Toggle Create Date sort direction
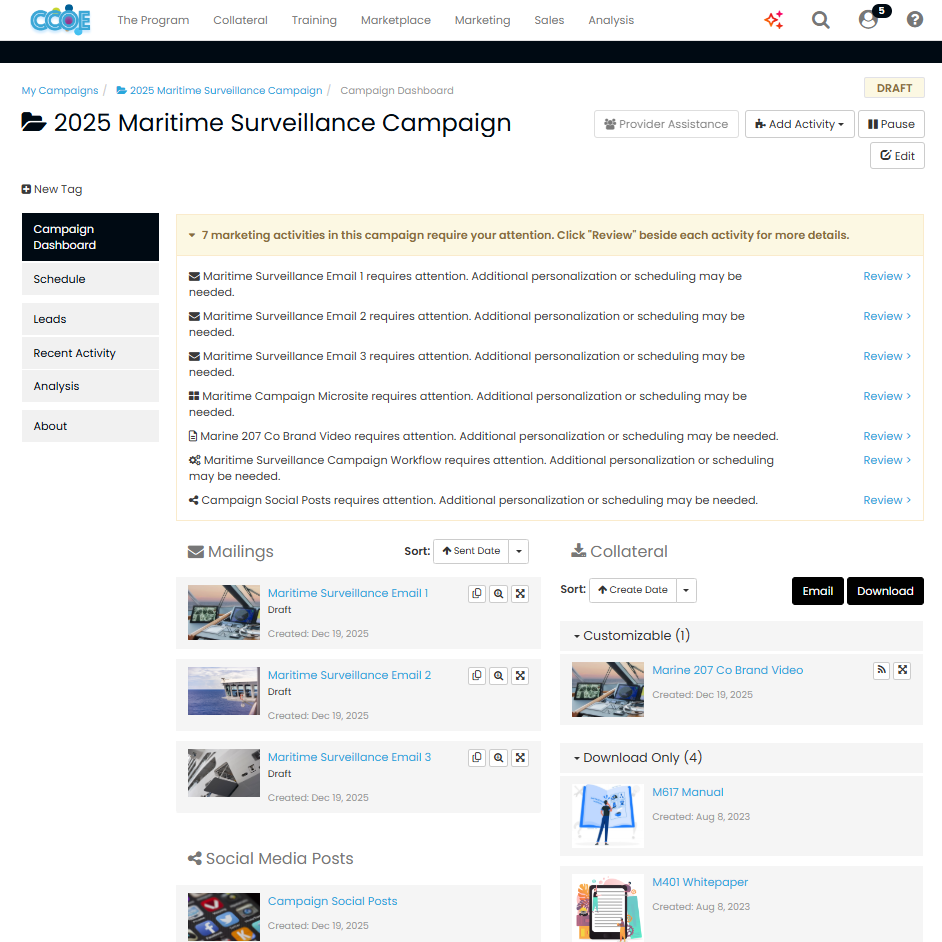The height and width of the screenshot is (942, 942). click(633, 591)
